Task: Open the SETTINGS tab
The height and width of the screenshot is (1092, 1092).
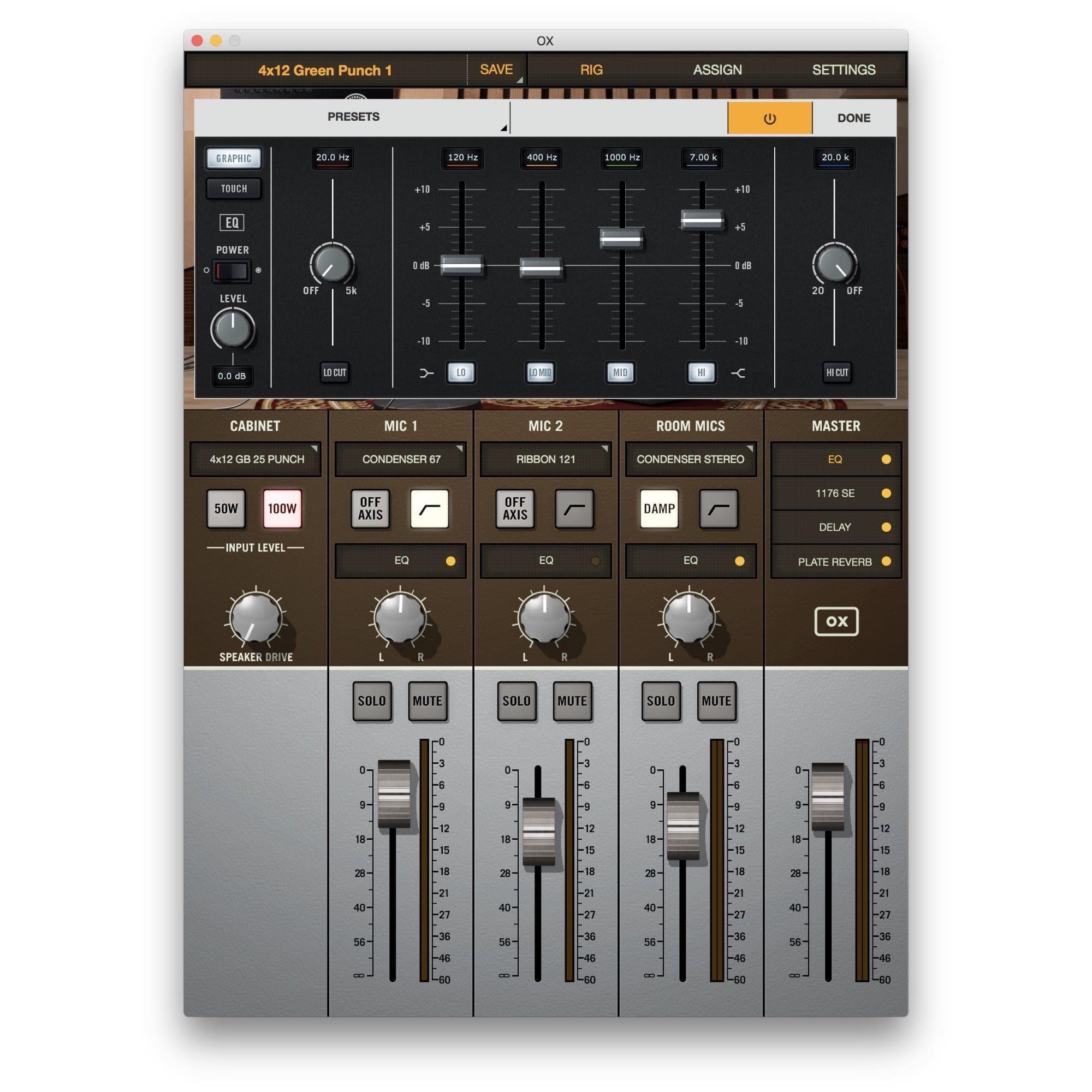Action: pyautogui.click(x=844, y=69)
